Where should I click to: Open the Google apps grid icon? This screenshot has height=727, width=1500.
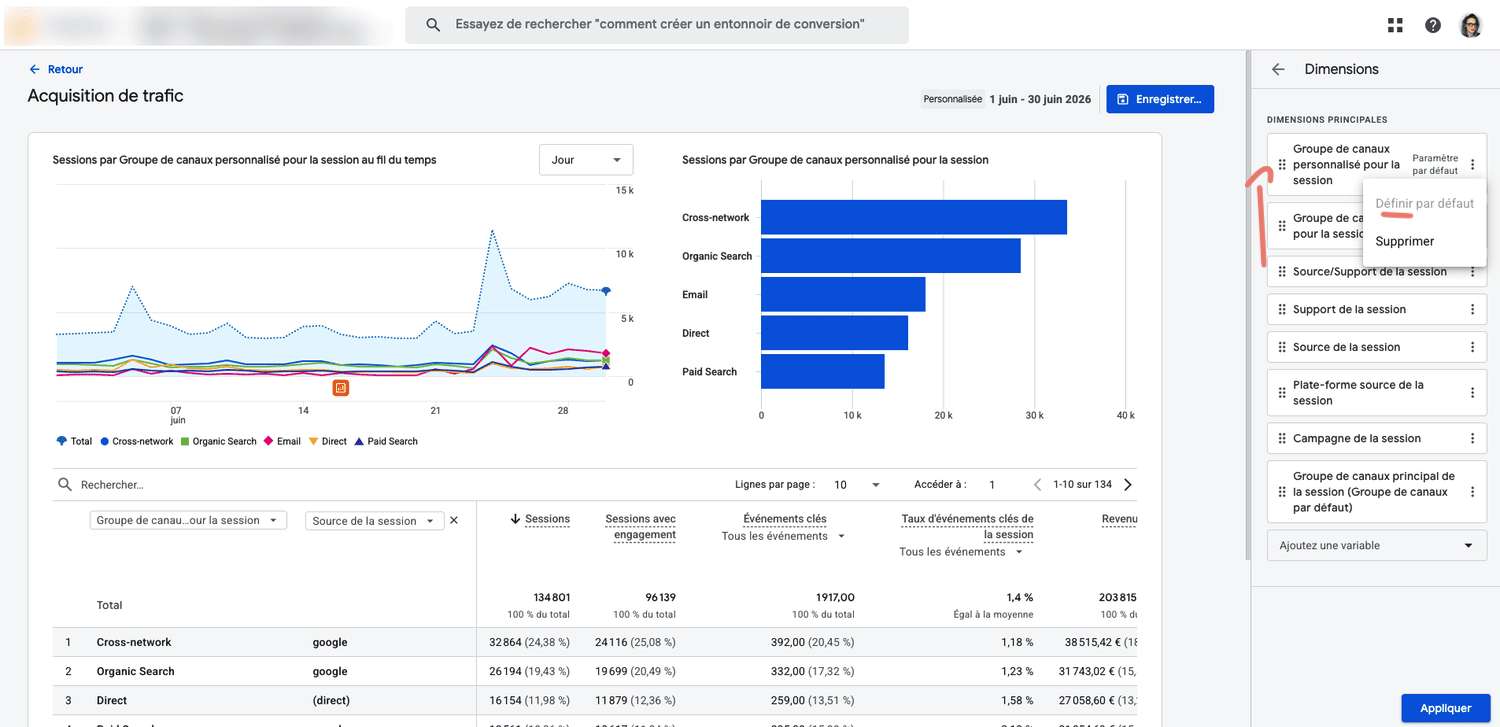click(x=1395, y=25)
